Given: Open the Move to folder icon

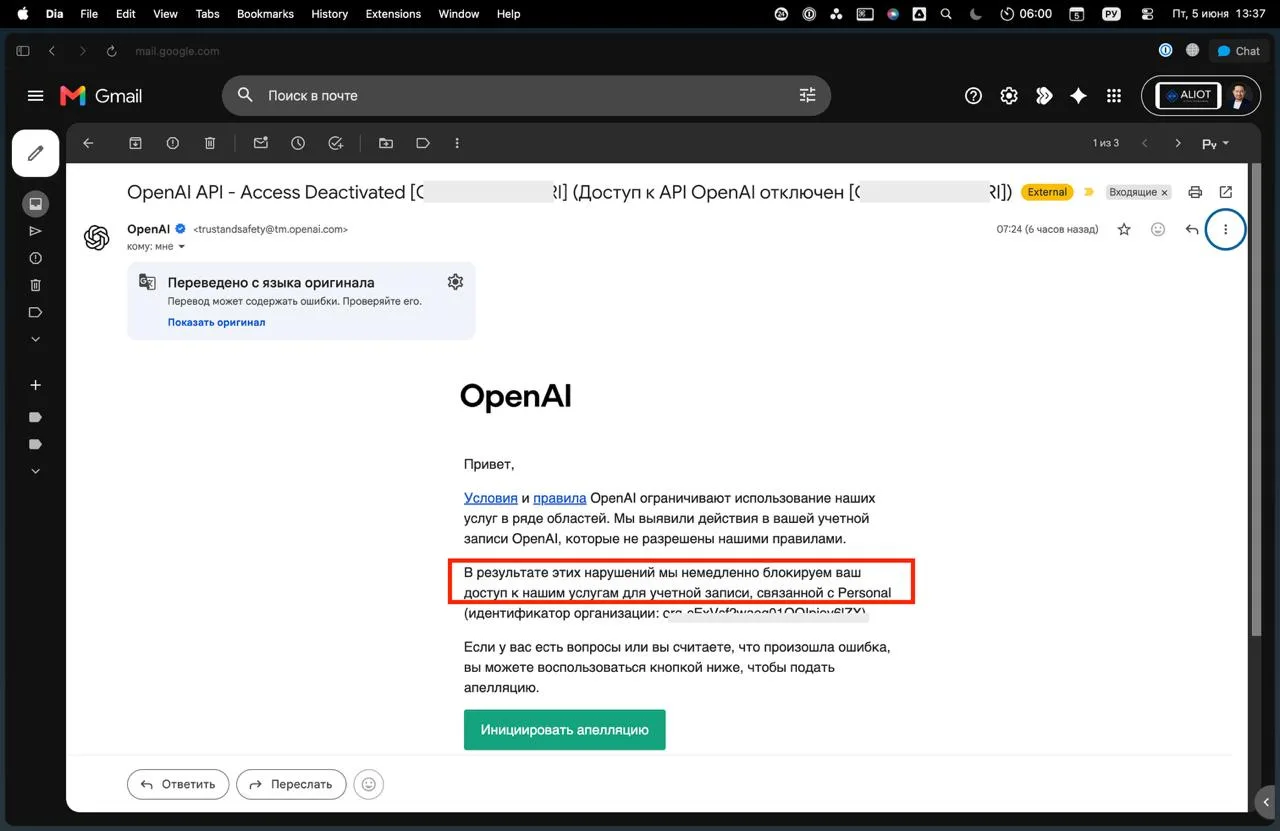Looking at the screenshot, I should point(386,143).
